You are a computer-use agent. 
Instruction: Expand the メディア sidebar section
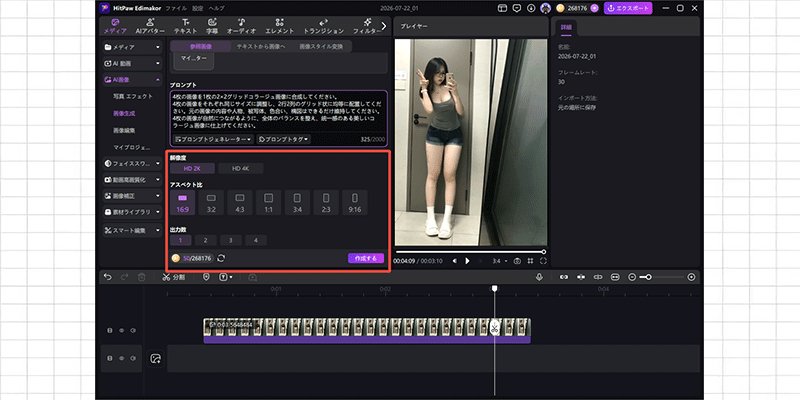(132, 47)
